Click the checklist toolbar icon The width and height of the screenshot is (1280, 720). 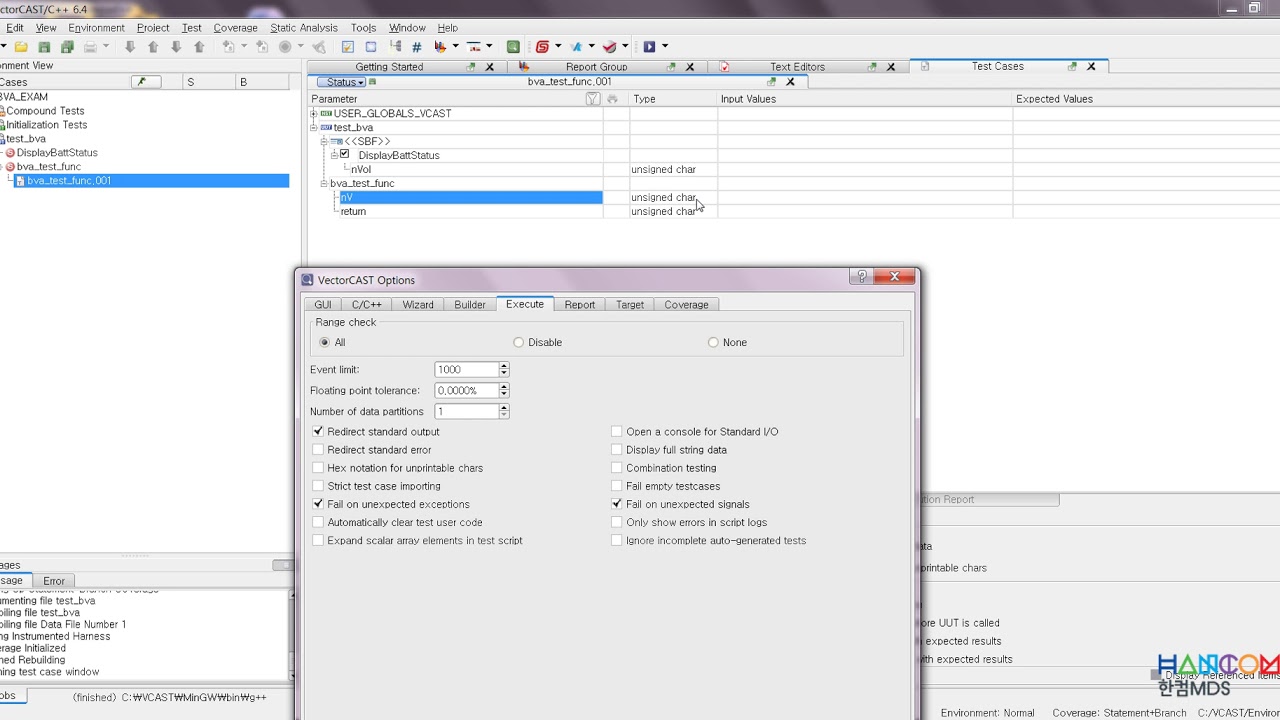coord(348,47)
